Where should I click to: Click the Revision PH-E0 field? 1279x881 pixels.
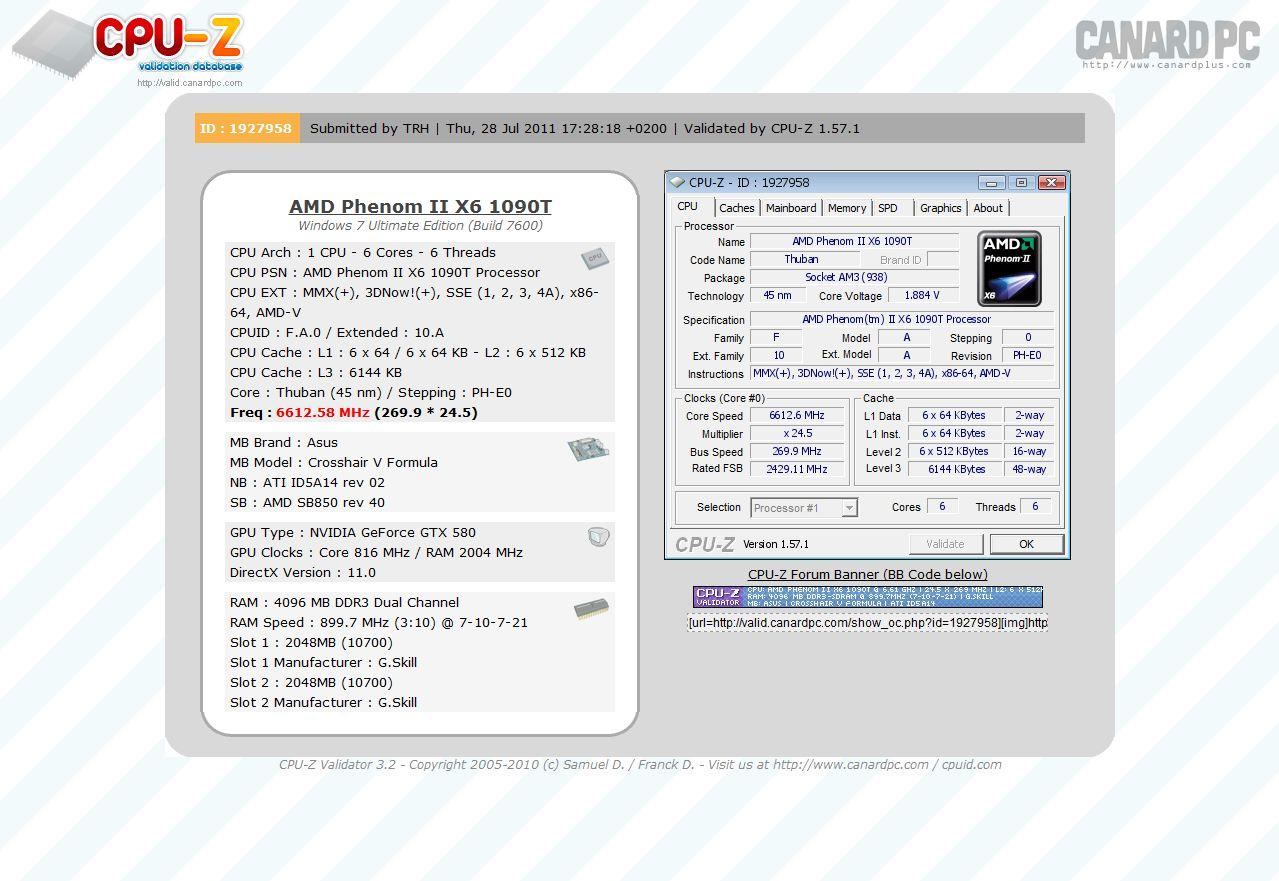1027,356
